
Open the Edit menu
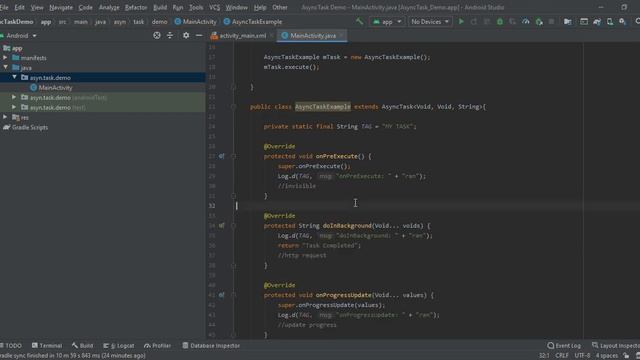click(x=19, y=7)
